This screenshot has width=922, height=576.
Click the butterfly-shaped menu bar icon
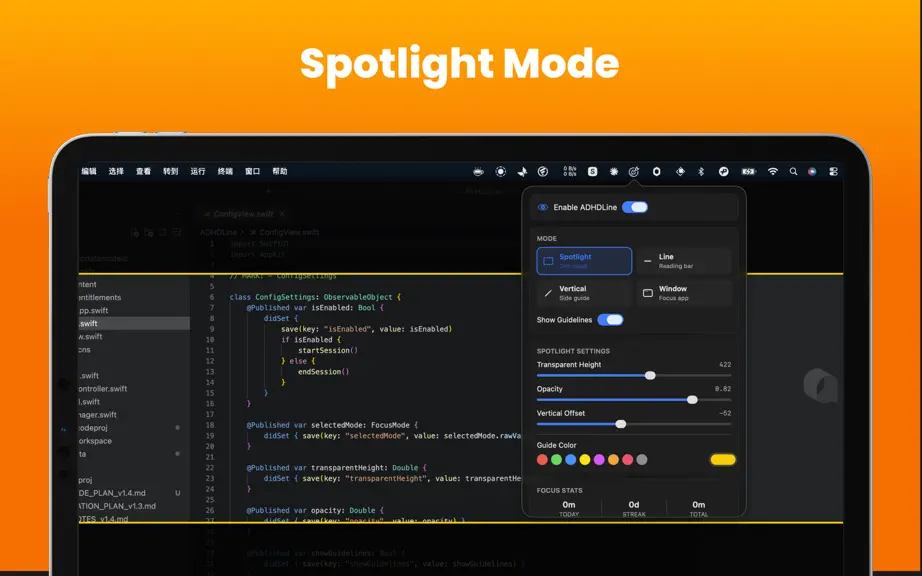click(522, 172)
